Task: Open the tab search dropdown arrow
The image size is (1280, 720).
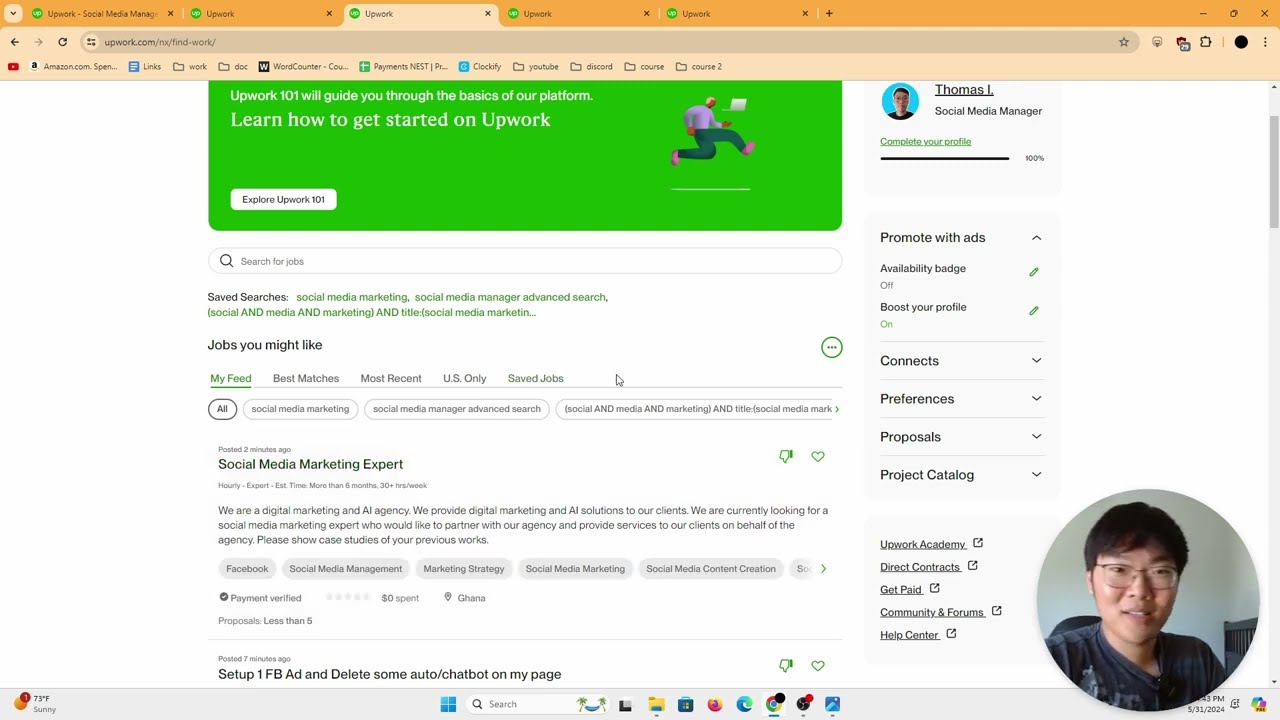Action: coord(13,14)
